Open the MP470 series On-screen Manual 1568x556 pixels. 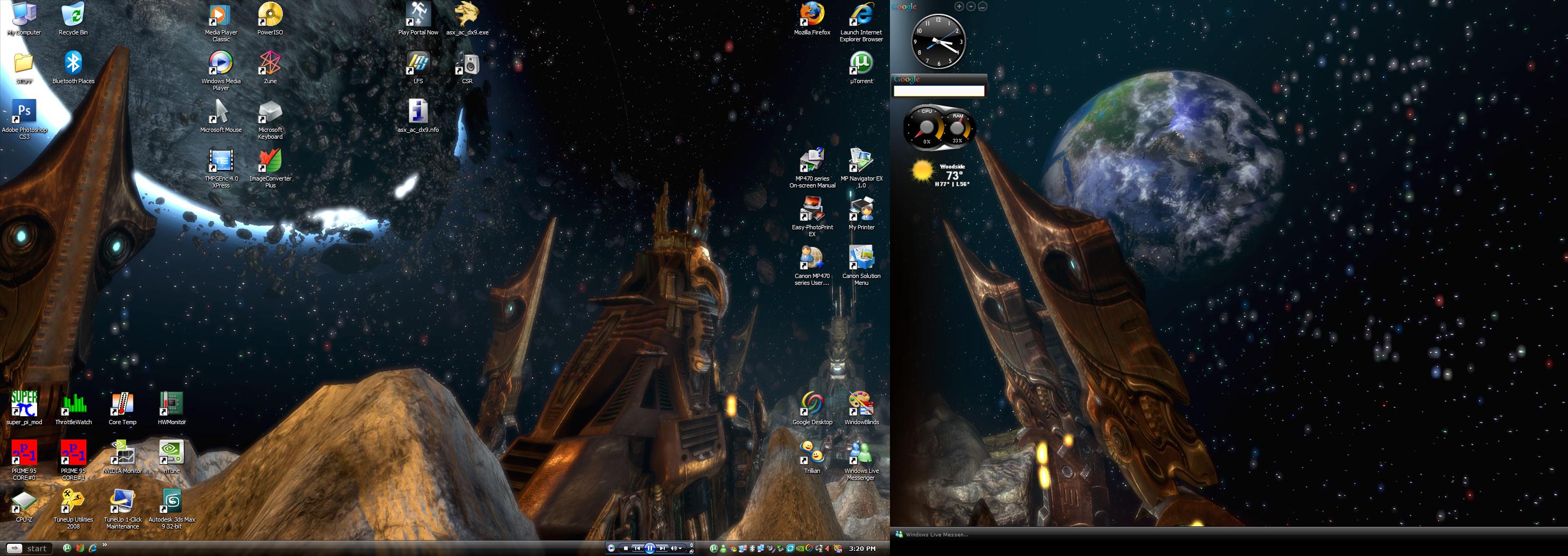coord(812,168)
